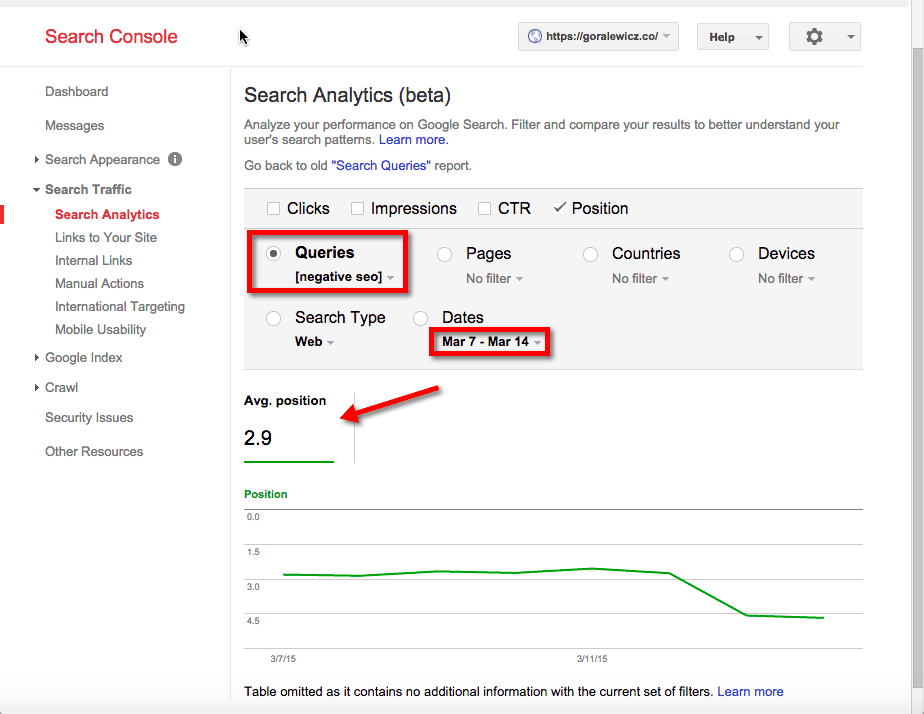Open Internal Links
924x714 pixels.
[93, 260]
